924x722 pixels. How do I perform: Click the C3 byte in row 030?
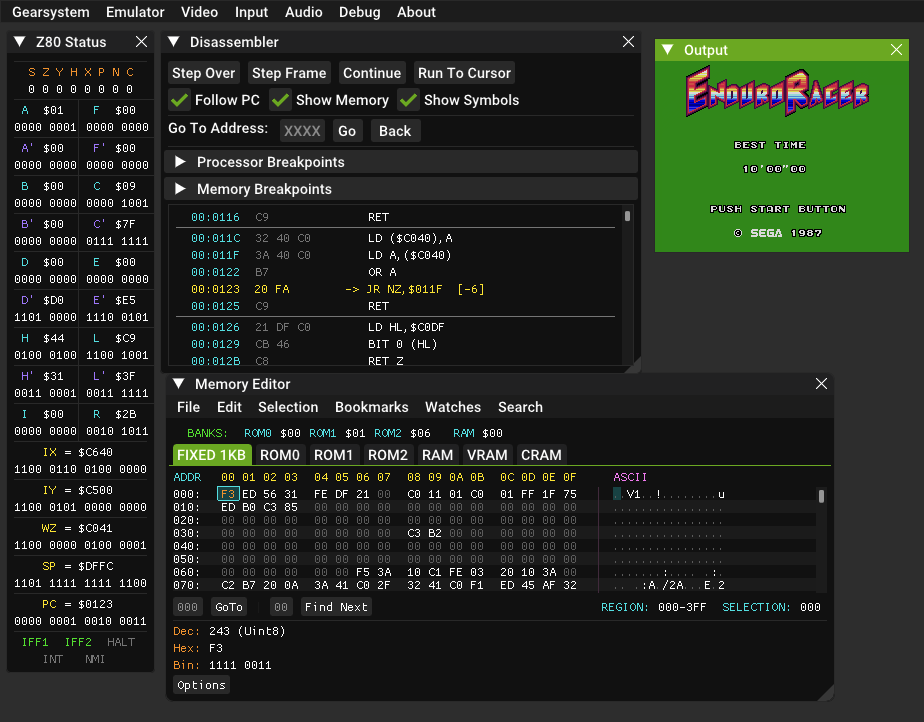(x=414, y=533)
